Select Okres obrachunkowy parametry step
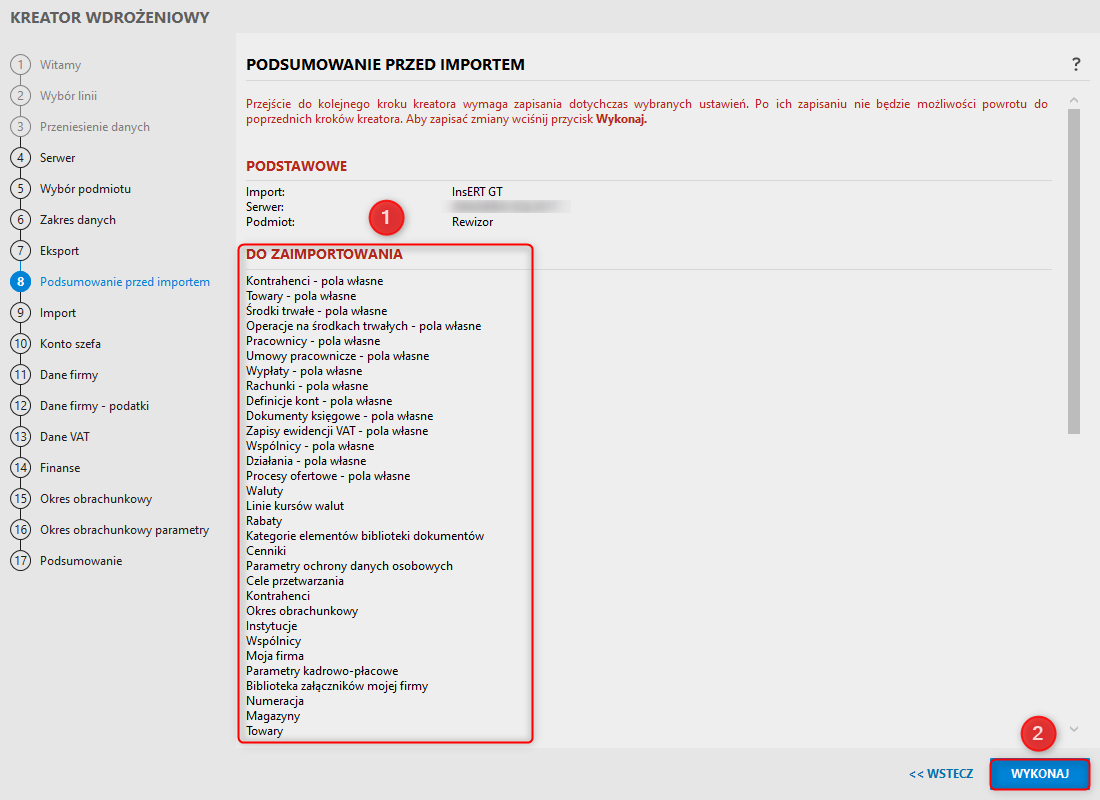1100x800 pixels. pos(124,530)
